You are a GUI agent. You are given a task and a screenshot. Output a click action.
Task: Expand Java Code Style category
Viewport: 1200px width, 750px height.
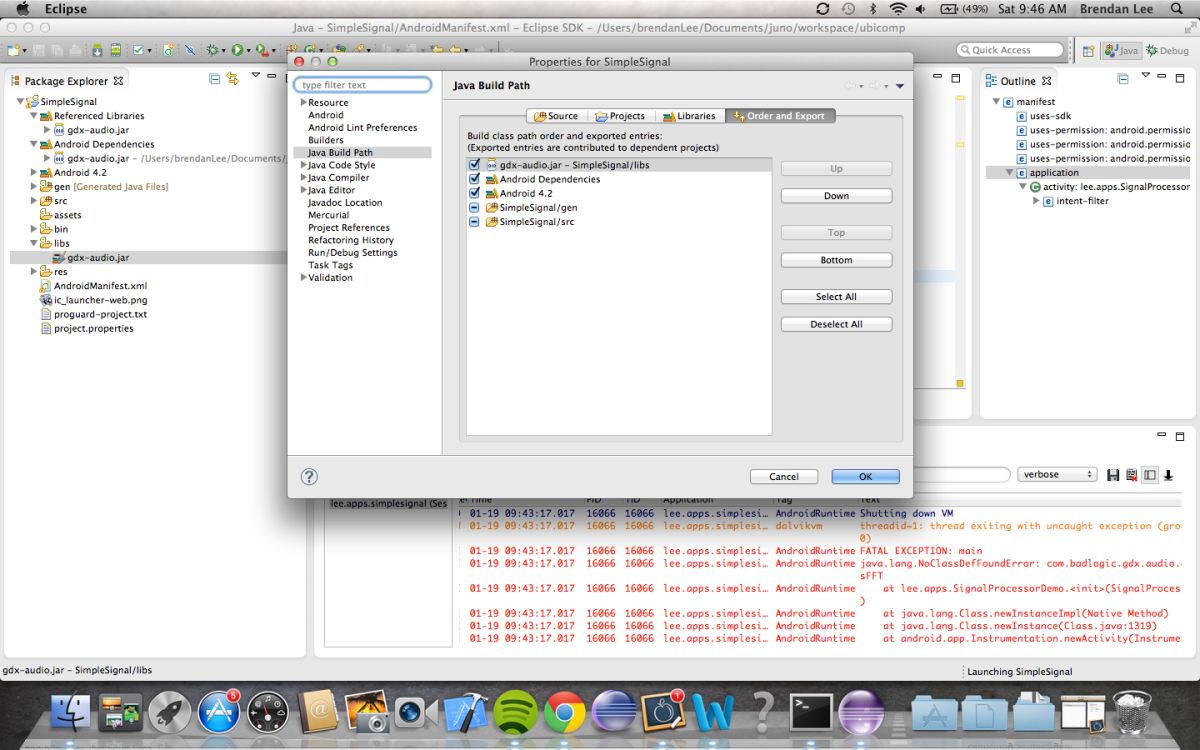click(303, 165)
